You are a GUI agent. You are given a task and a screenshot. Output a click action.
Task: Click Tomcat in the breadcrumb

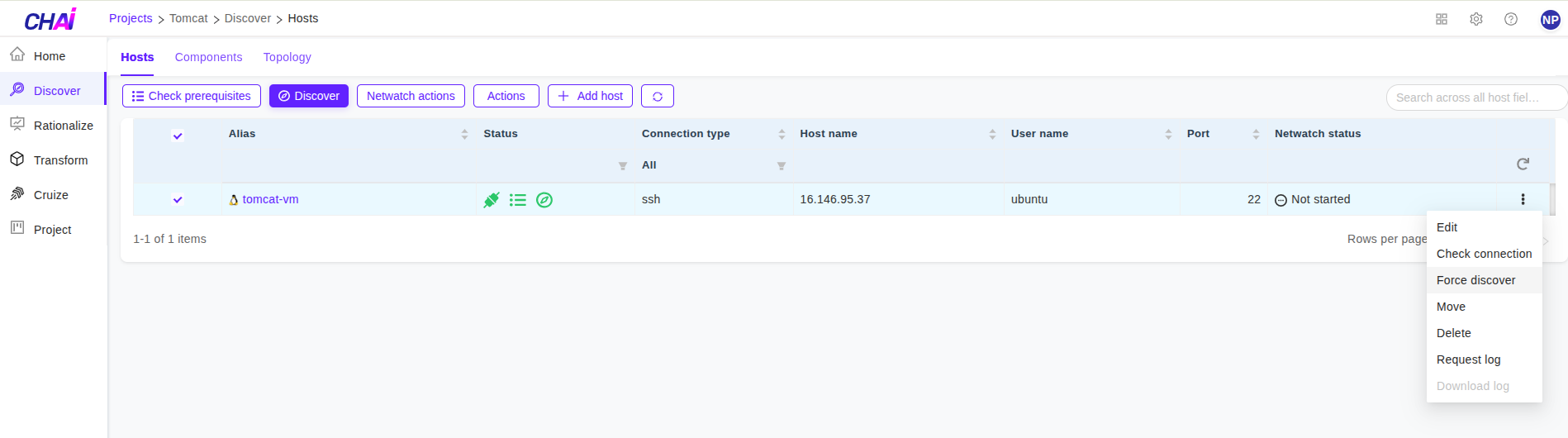pyautogui.click(x=188, y=18)
